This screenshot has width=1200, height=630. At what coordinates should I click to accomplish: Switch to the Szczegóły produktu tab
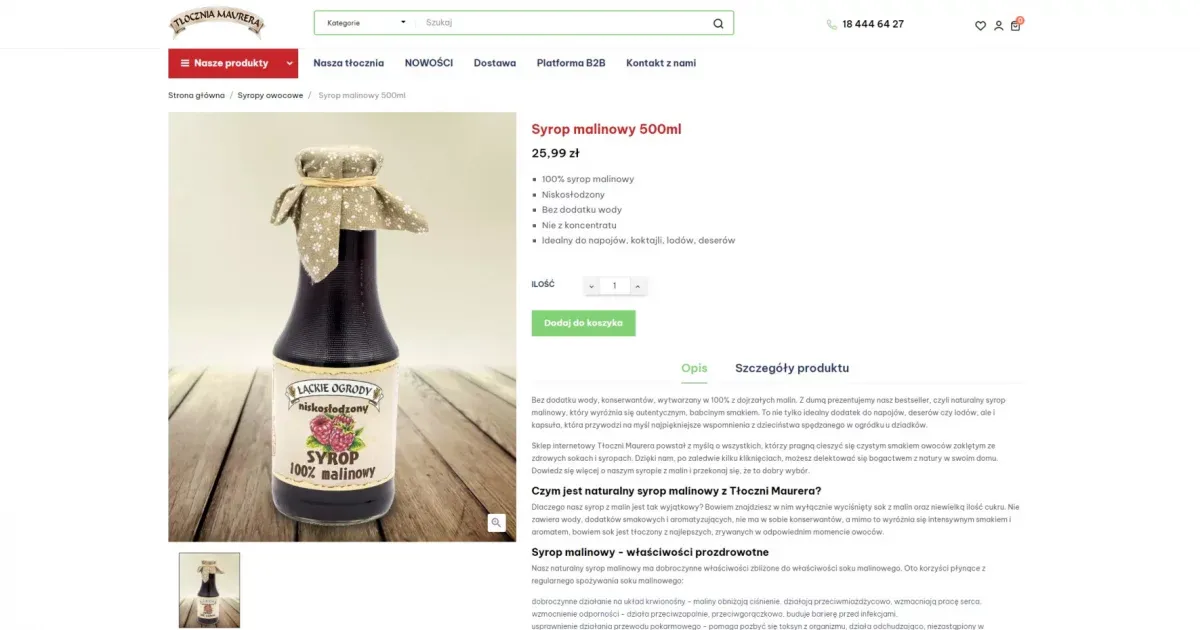point(792,368)
